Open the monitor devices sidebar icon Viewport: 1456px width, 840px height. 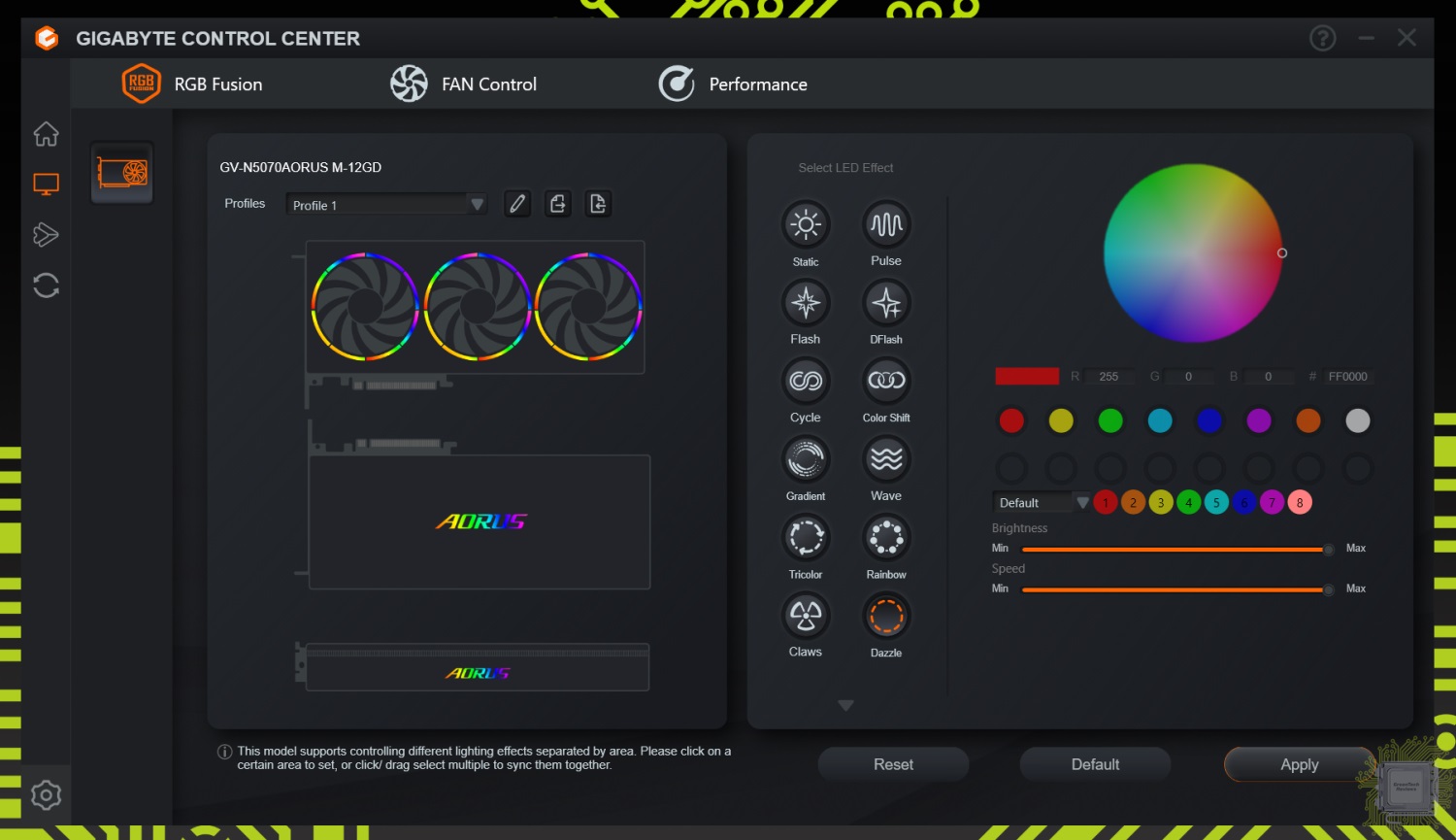pyautogui.click(x=46, y=184)
